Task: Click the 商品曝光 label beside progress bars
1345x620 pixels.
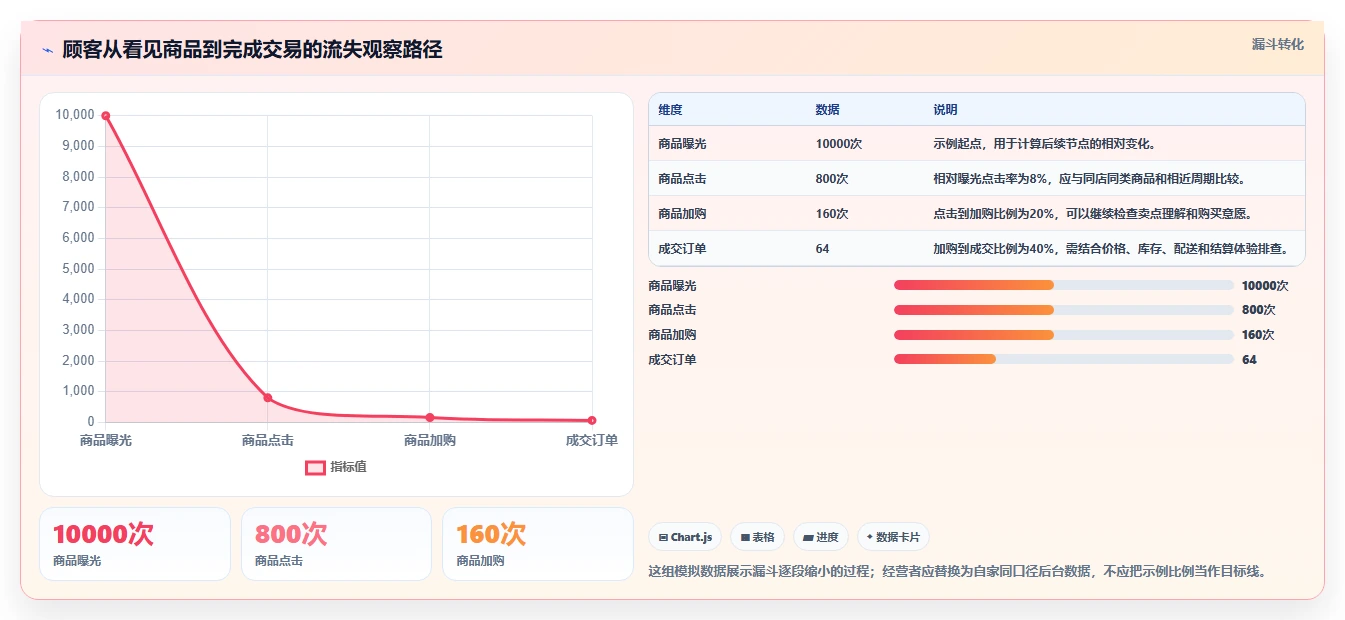Action: tap(672, 285)
